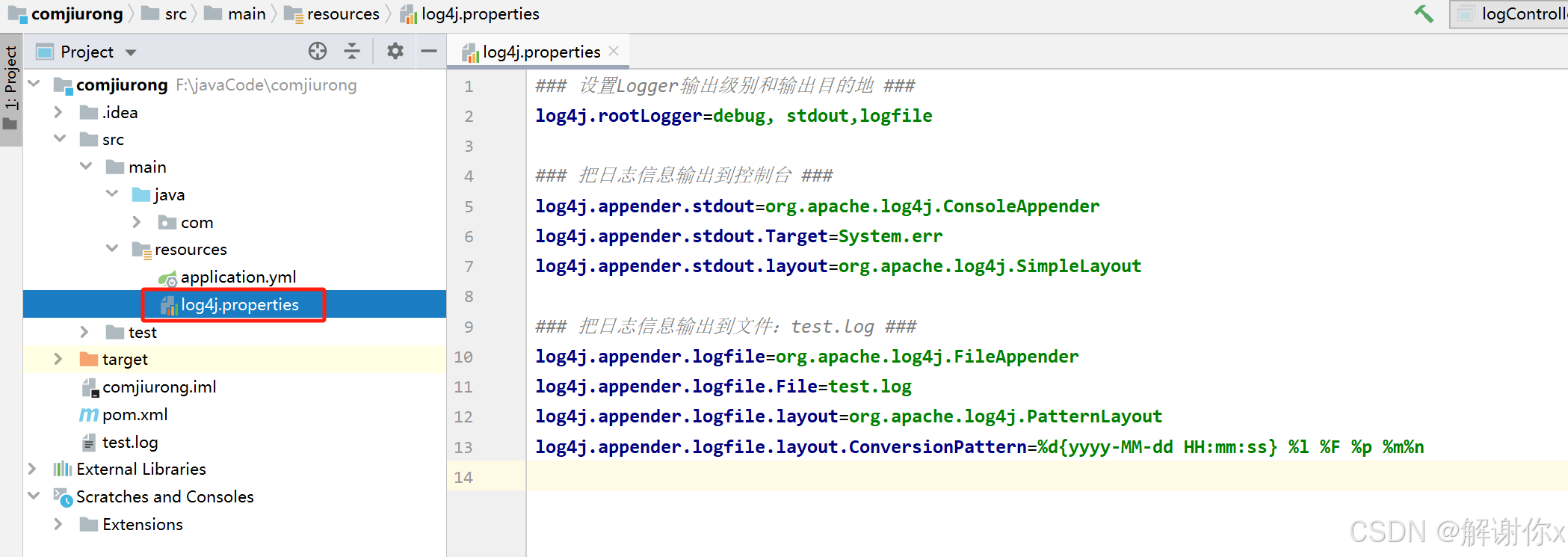Click the comjiurong.iml file icon
The height and width of the screenshot is (557, 1568).
point(90,387)
